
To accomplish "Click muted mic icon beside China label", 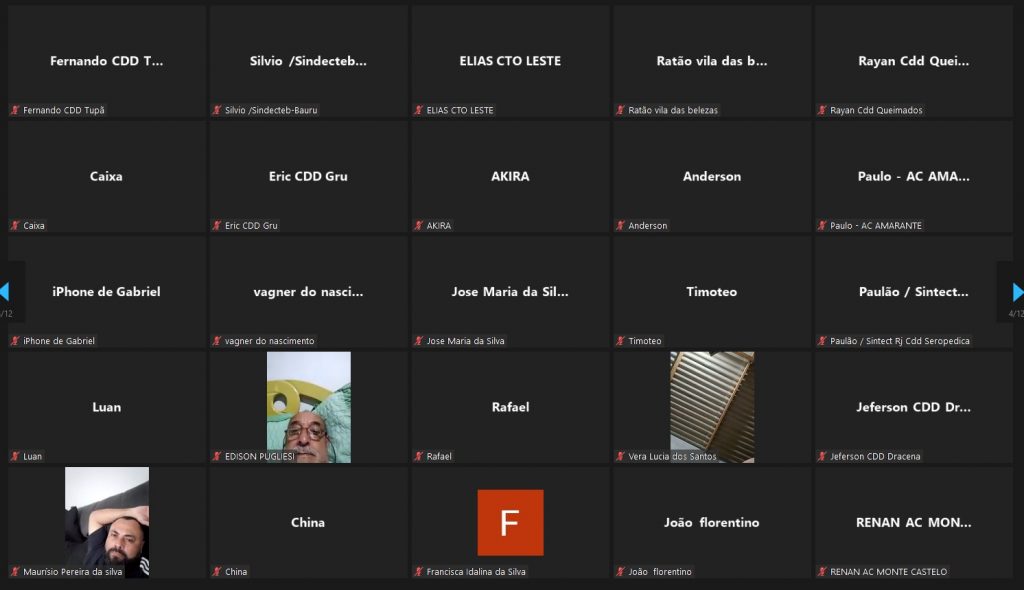I will pos(217,572).
